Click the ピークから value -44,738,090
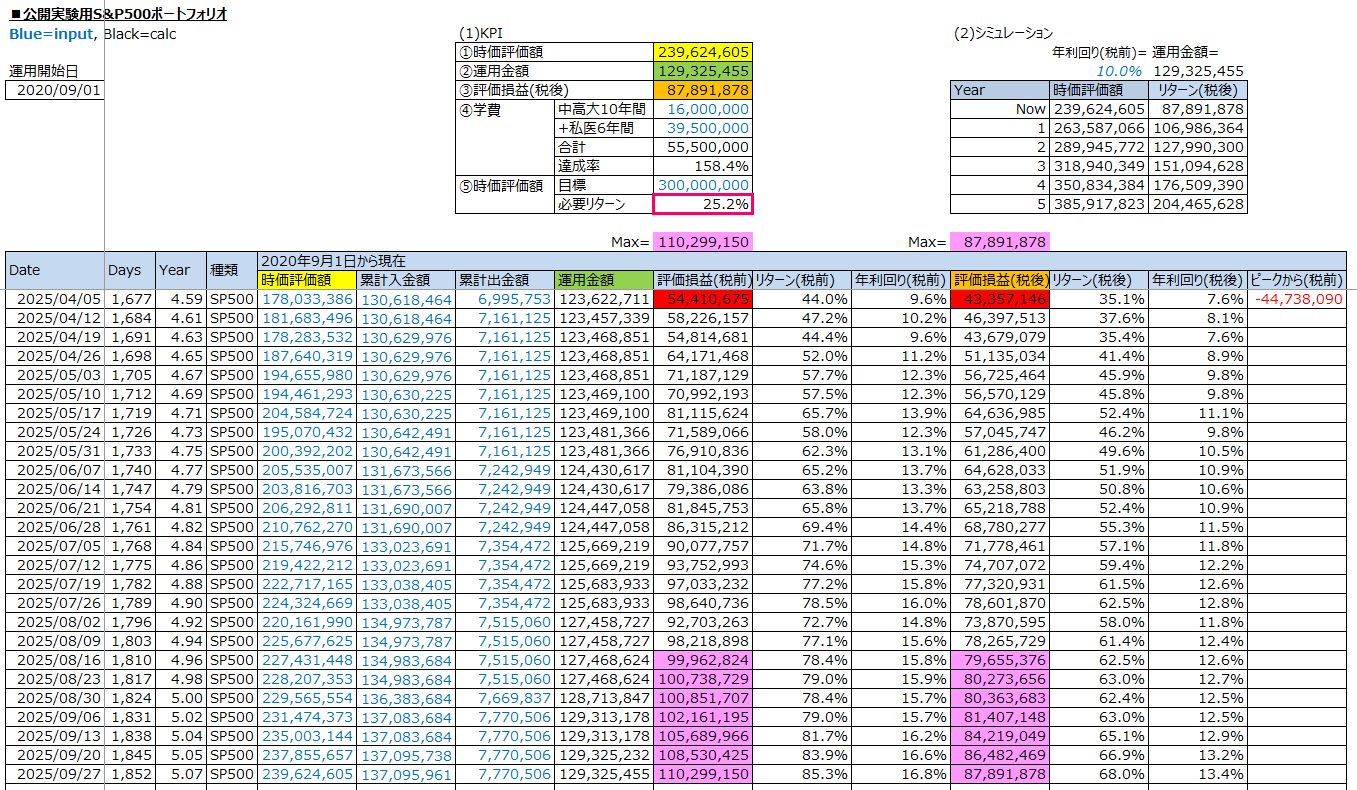Image resolution: width=1357 pixels, height=790 pixels. click(1297, 299)
